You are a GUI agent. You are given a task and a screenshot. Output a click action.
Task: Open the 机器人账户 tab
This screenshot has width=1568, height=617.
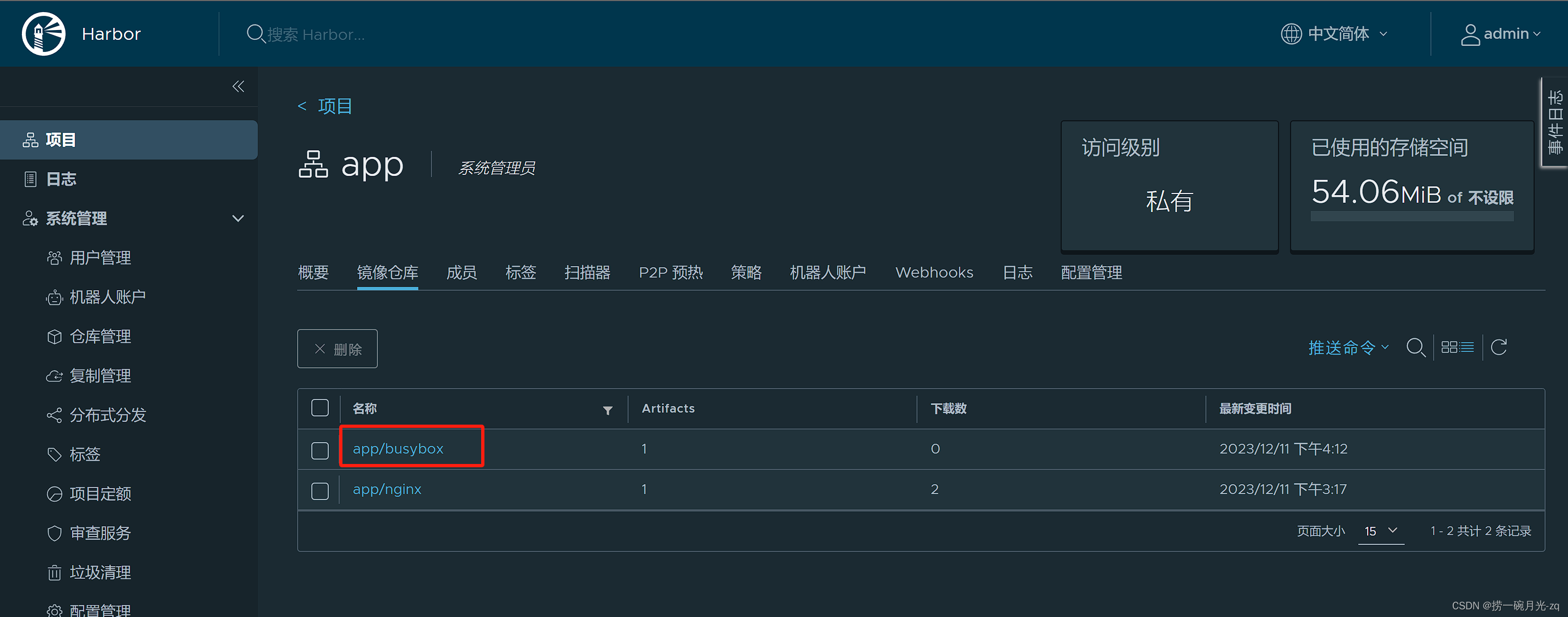tap(827, 272)
